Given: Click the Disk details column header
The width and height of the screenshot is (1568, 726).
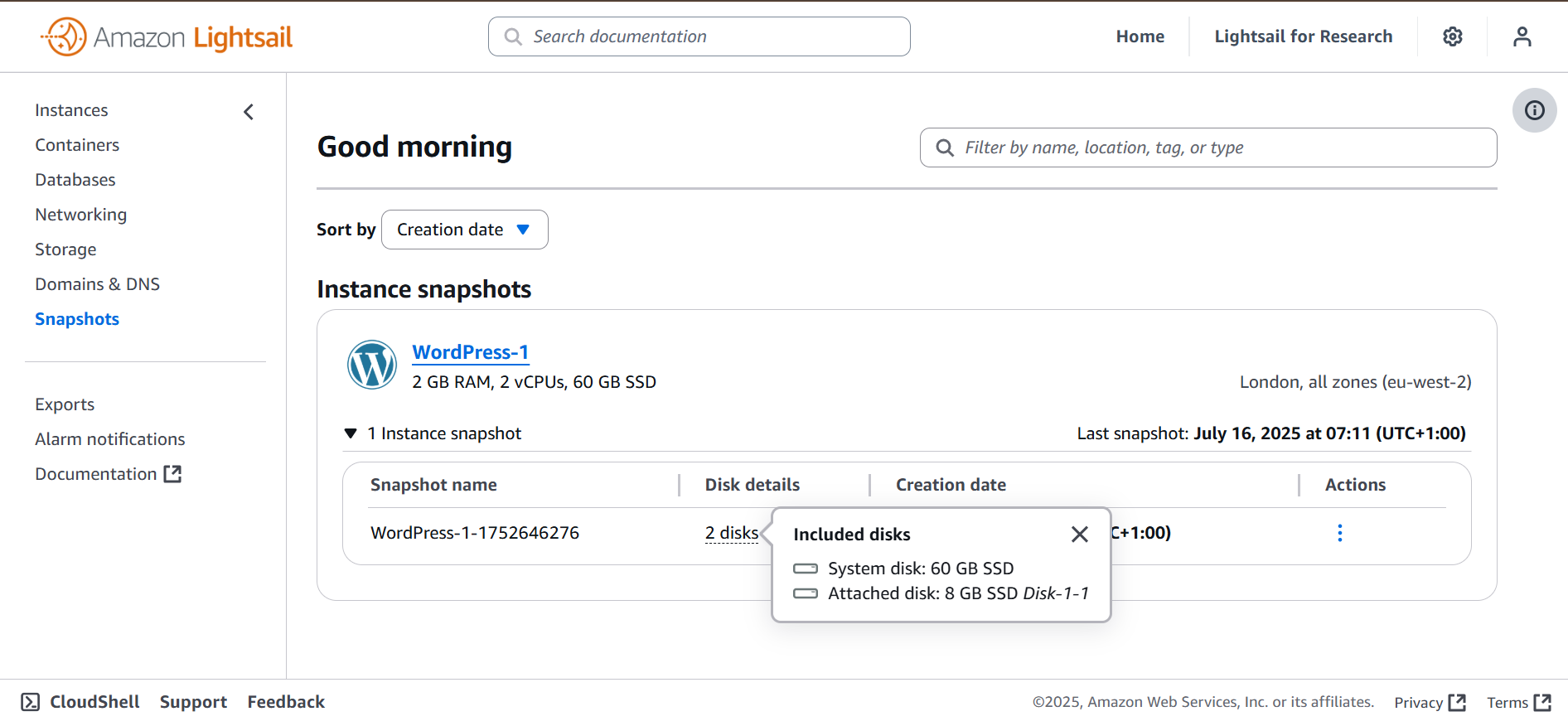Looking at the screenshot, I should coord(753,485).
